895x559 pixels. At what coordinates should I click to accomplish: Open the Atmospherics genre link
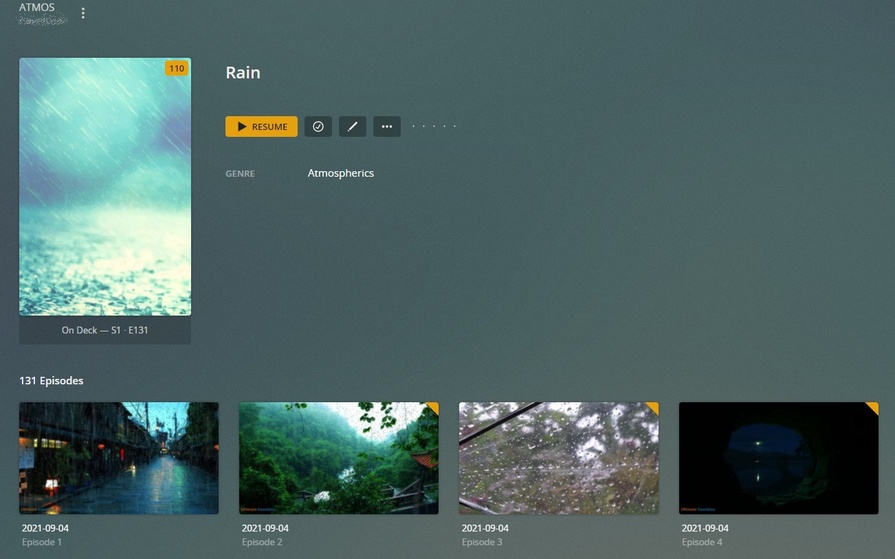(x=341, y=173)
